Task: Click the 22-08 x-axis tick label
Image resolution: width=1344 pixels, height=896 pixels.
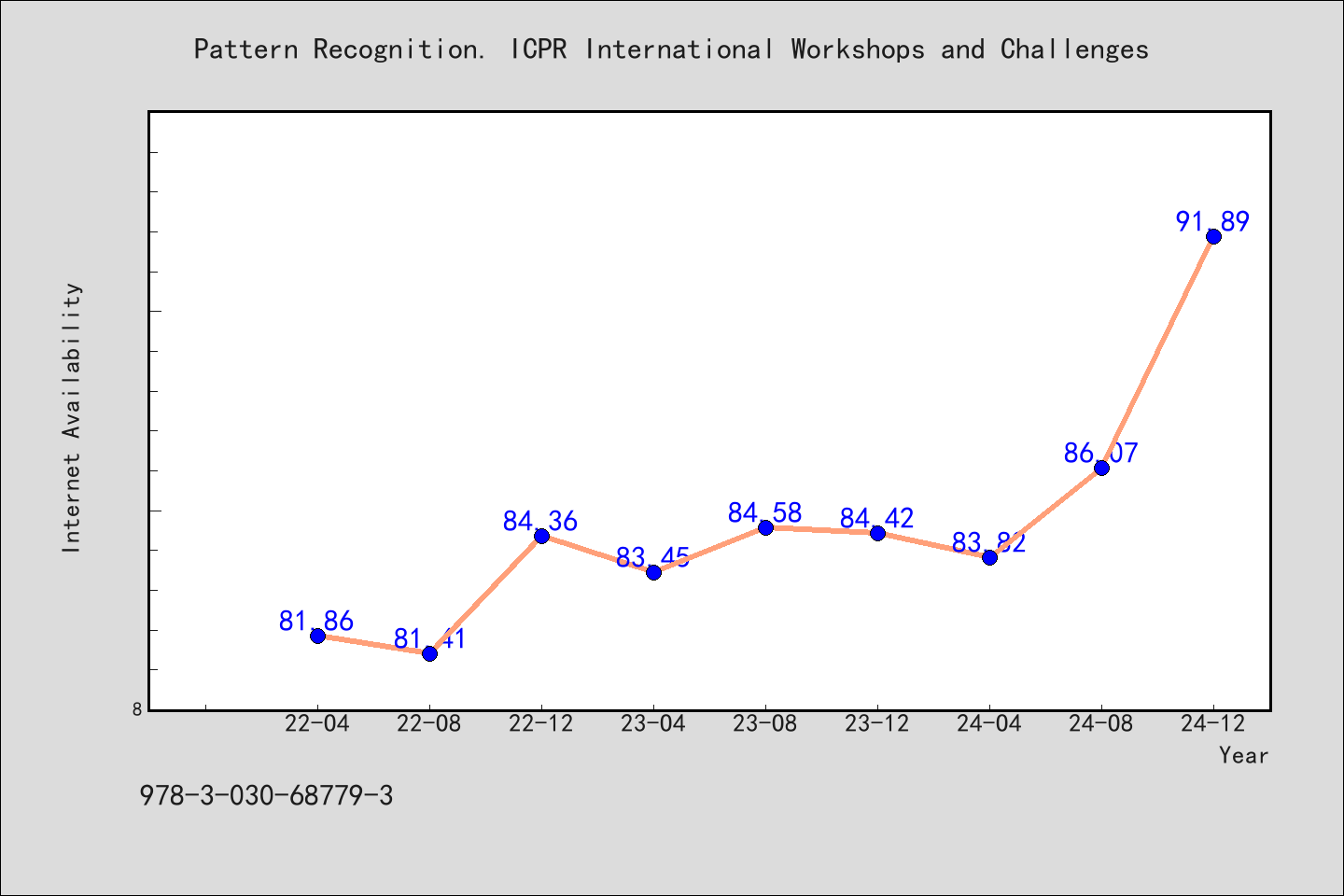Action: (429, 724)
